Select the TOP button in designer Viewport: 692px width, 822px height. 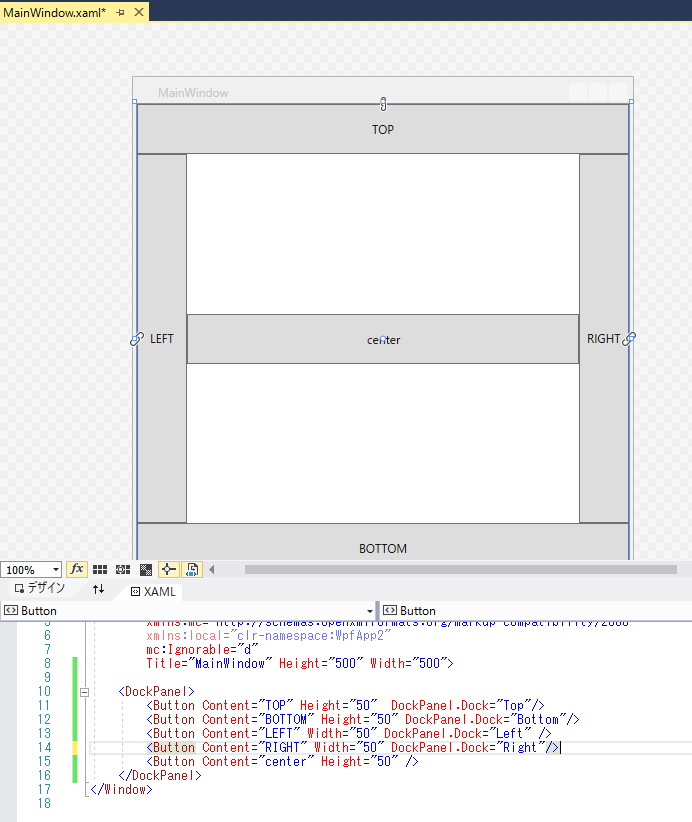[383, 129]
